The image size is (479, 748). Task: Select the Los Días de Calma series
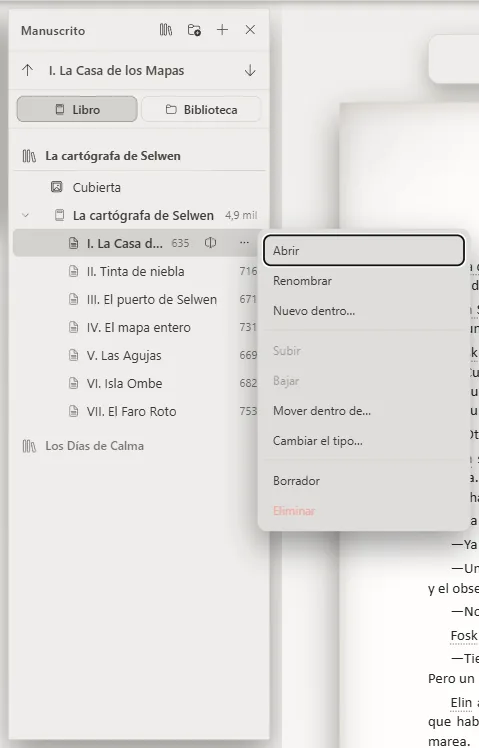tap(139, 446)
